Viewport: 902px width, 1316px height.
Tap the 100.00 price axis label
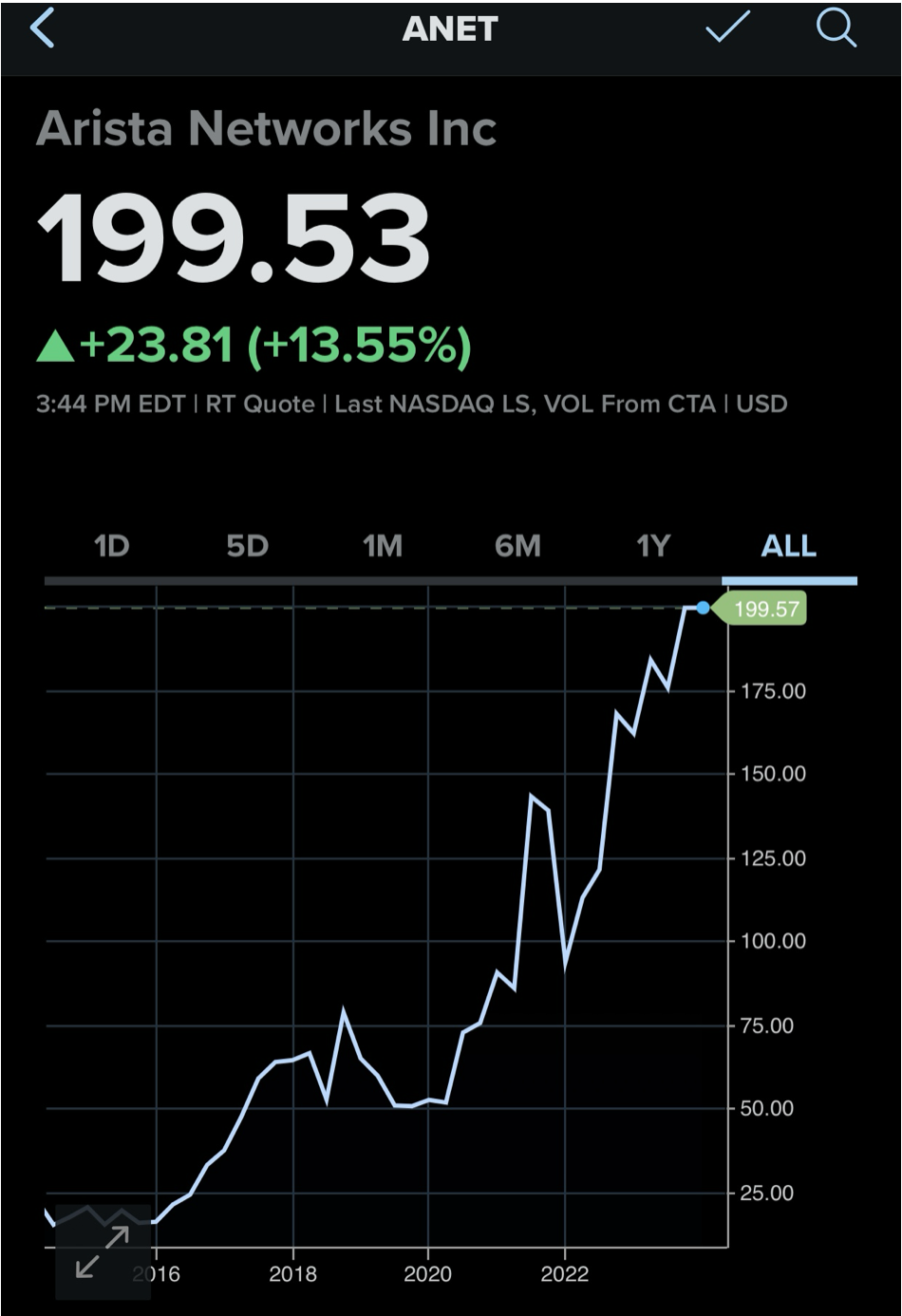tap(767, 941)
